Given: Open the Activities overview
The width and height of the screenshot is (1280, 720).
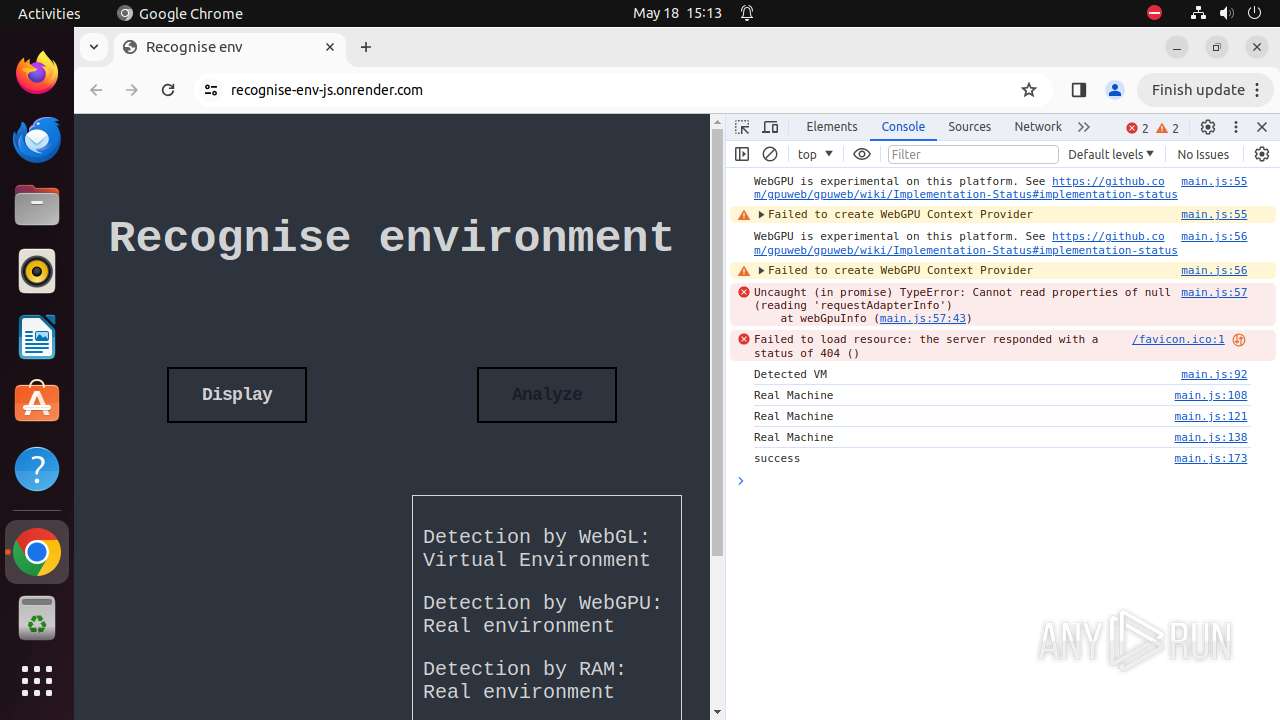Looking at the screenshot, I should pyautogui.click(x=49, y=13).
